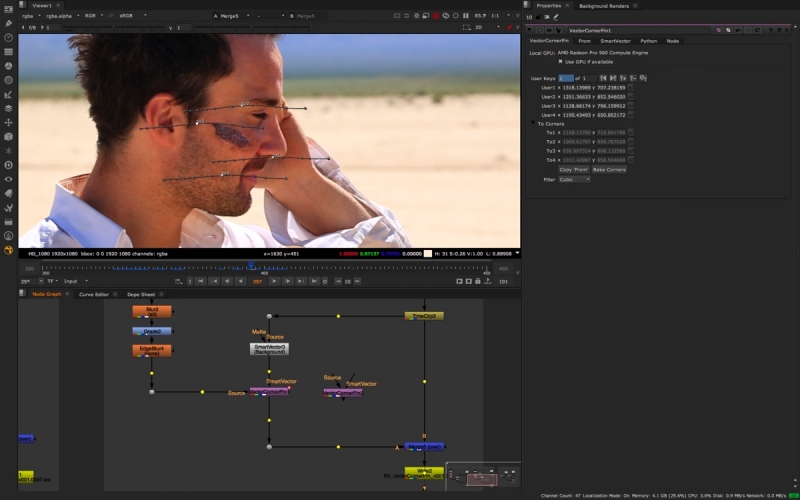This screenshot has height=500, width=800.
Task: Select the TimeClip3 node in node graph
Action: coord(424,316)
